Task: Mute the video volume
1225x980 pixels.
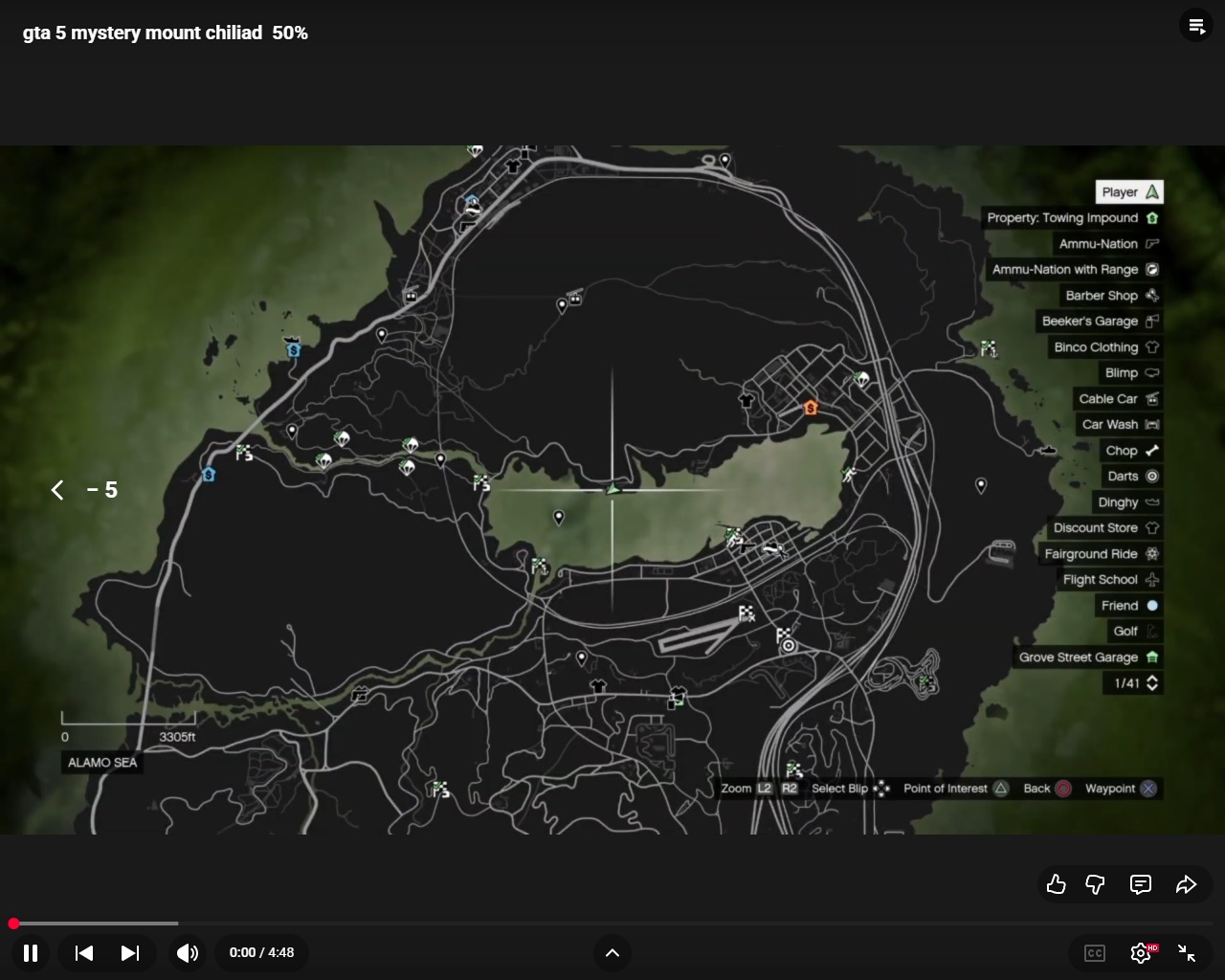Action: coord(188,952)
